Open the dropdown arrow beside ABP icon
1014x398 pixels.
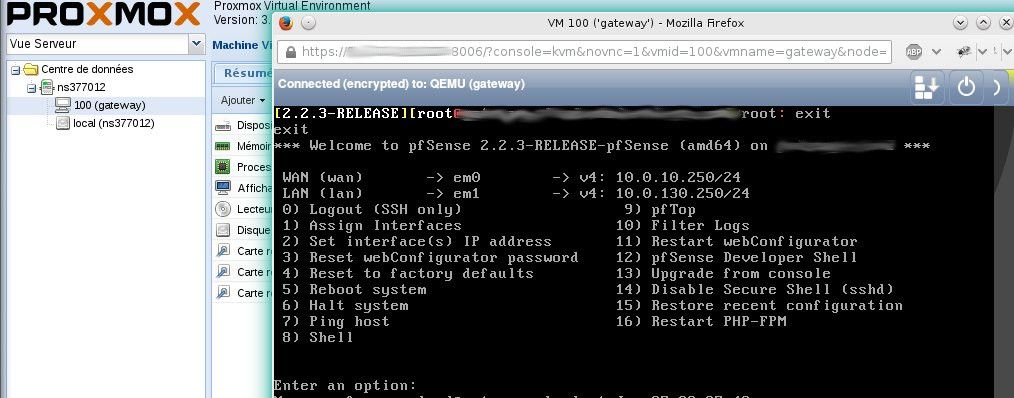tap(936, 52)
